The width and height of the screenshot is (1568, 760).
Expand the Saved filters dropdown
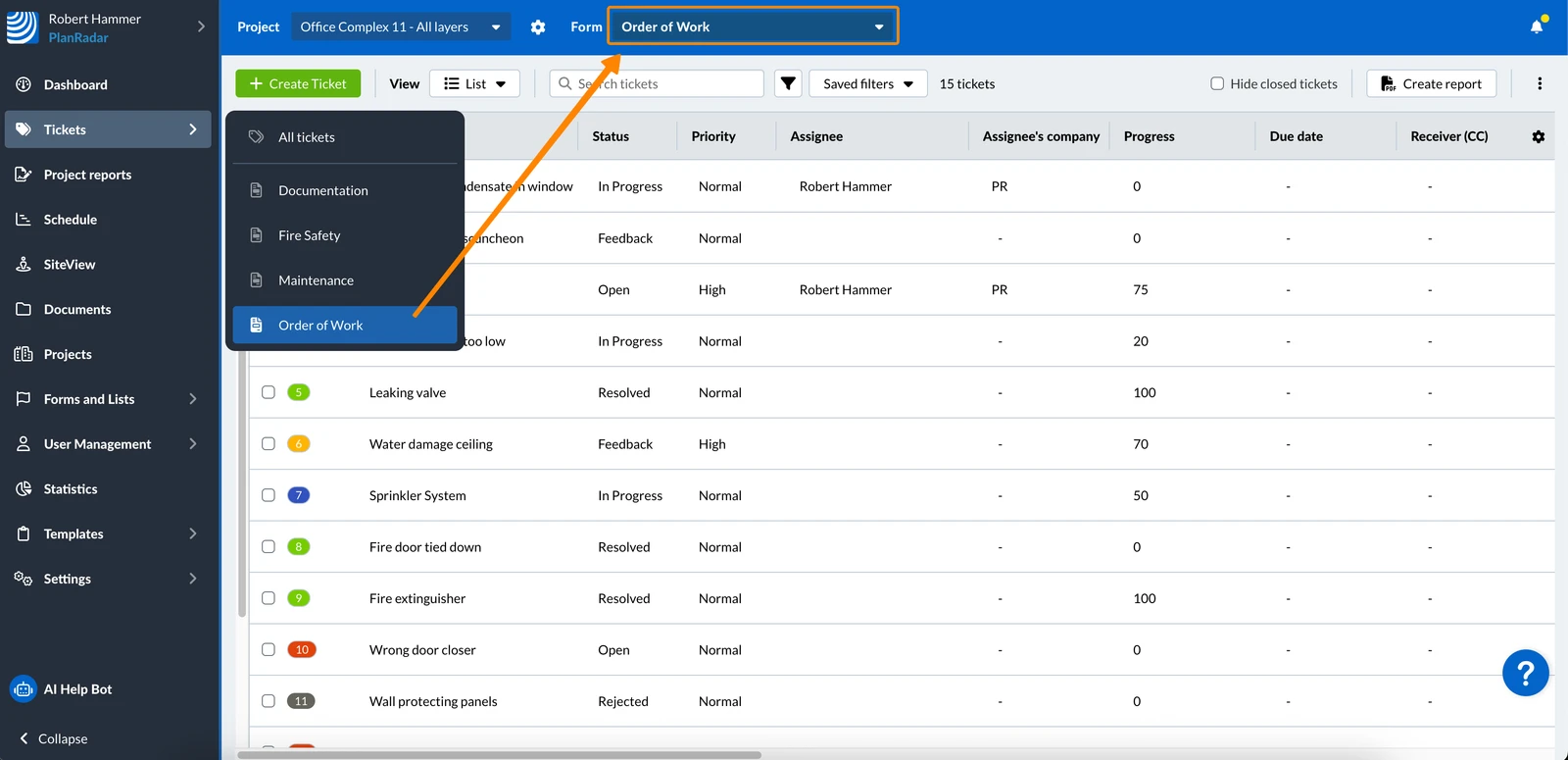click(868, 83)
